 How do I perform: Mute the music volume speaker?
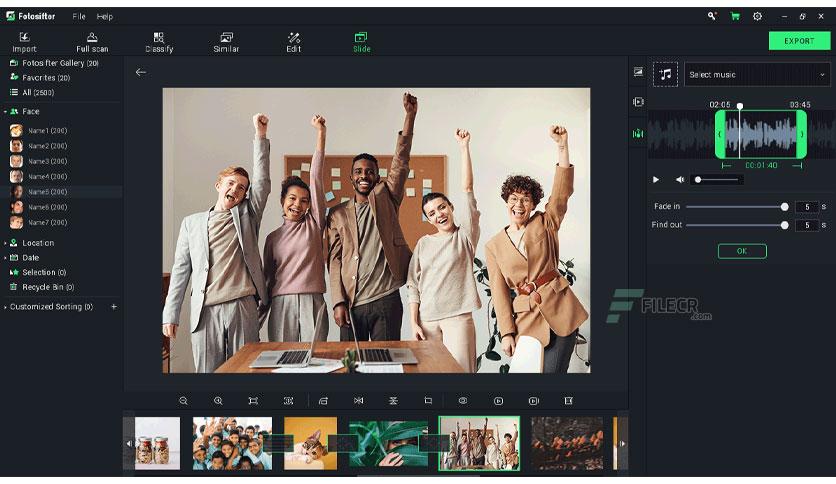tap(680, 180)
